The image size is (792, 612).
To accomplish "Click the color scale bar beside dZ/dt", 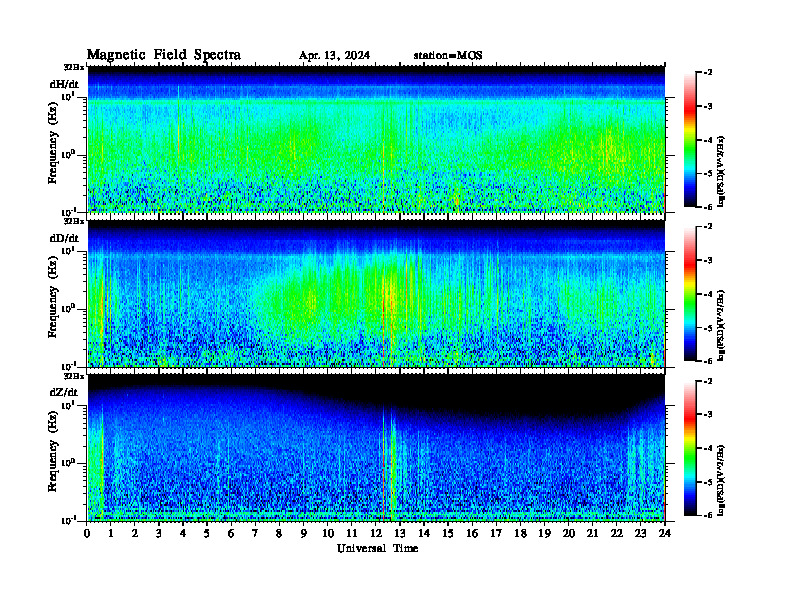I will coord(690,448).
